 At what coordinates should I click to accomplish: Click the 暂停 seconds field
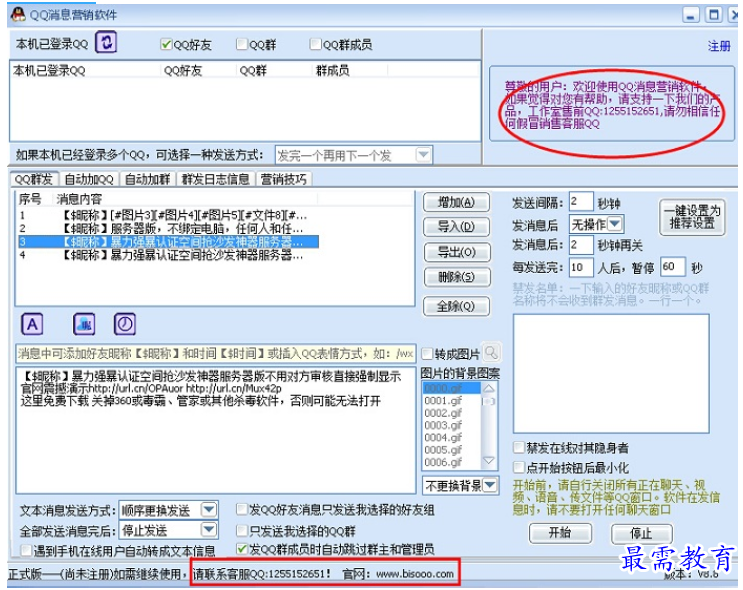point(672,266)
